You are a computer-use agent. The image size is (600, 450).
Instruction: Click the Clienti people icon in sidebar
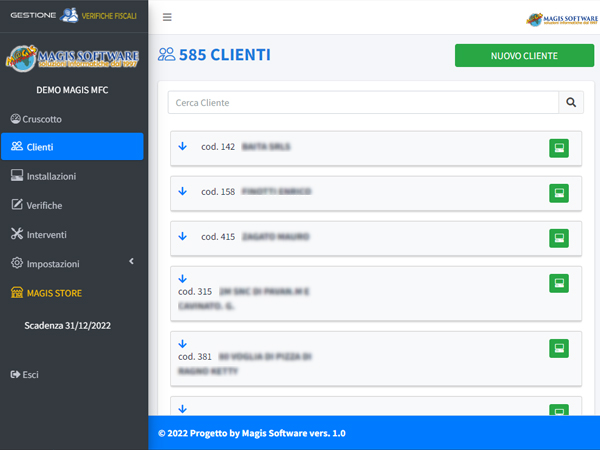point(17,146)
